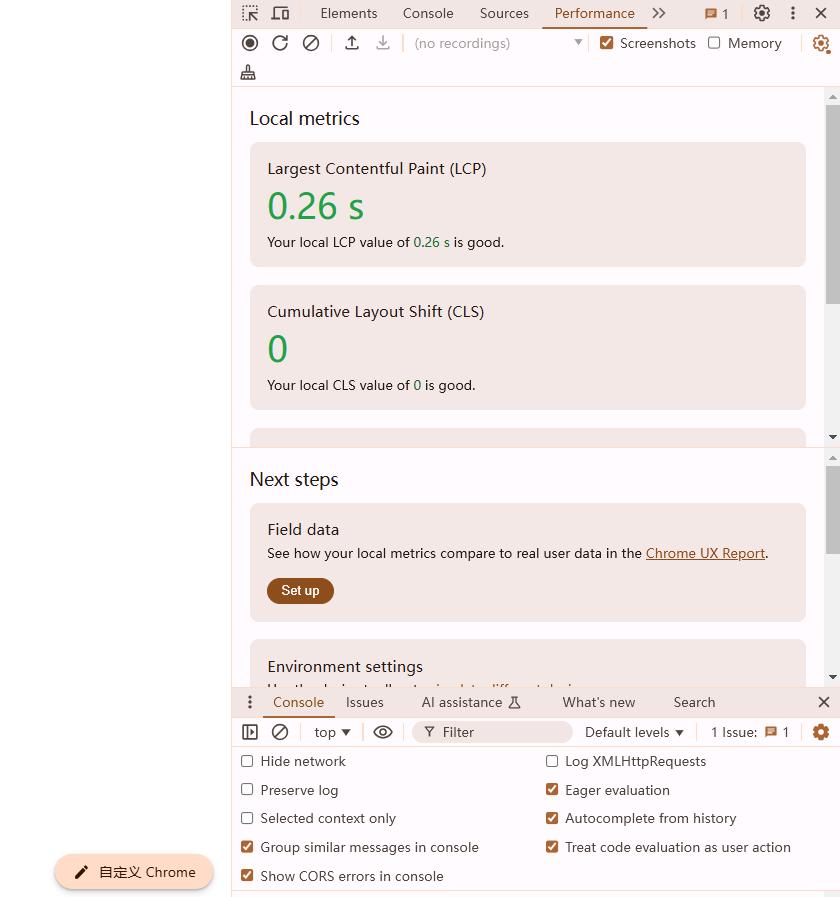This screenshot has width=840, height=897.
Task: Disable Eager evaluation checkbox
Action: point(552,789)
